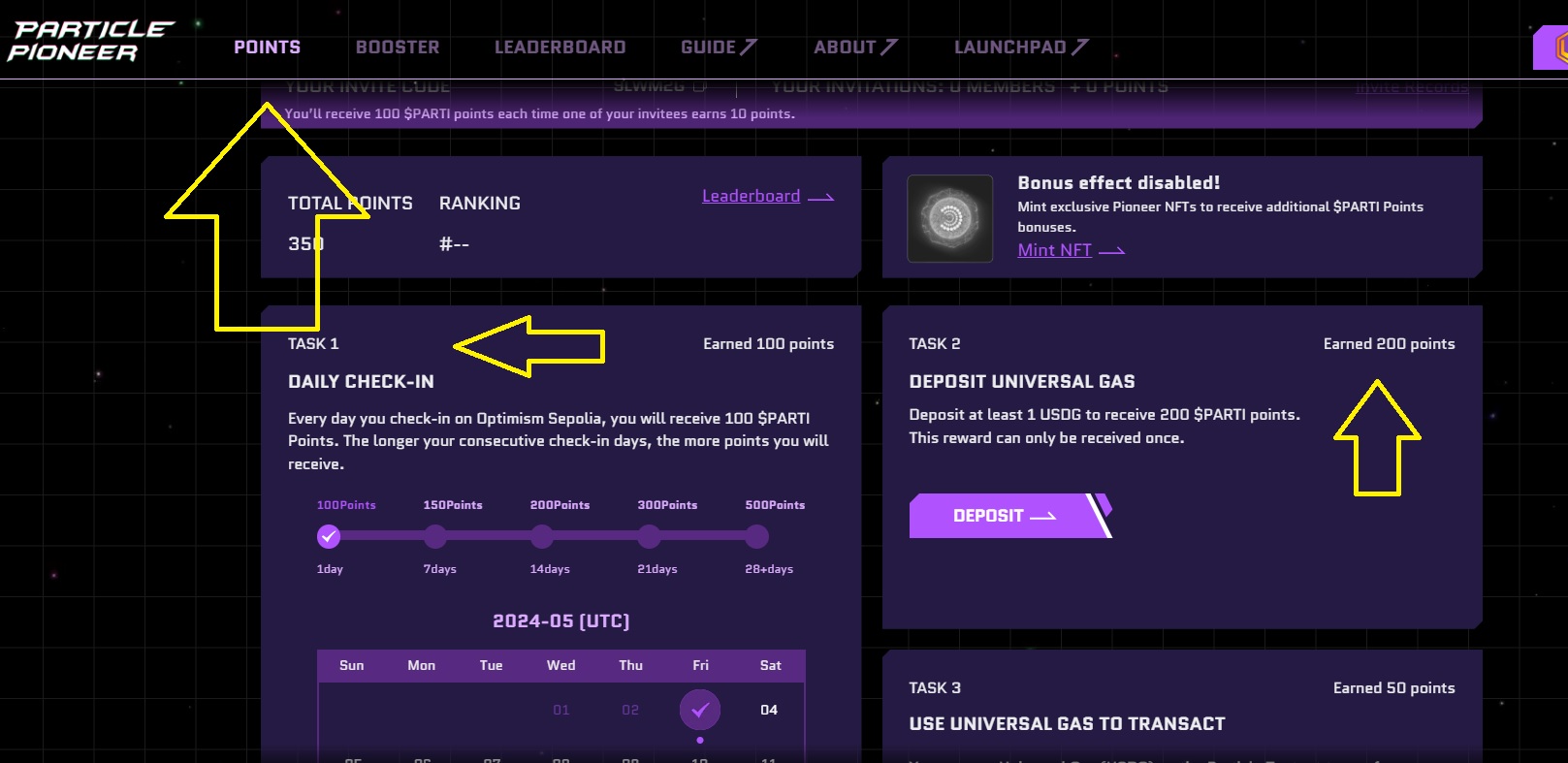The width and height of the screenshot is (1568, 763).
Task: Switch to the BOOSTER tab
Action: [398, 47]
